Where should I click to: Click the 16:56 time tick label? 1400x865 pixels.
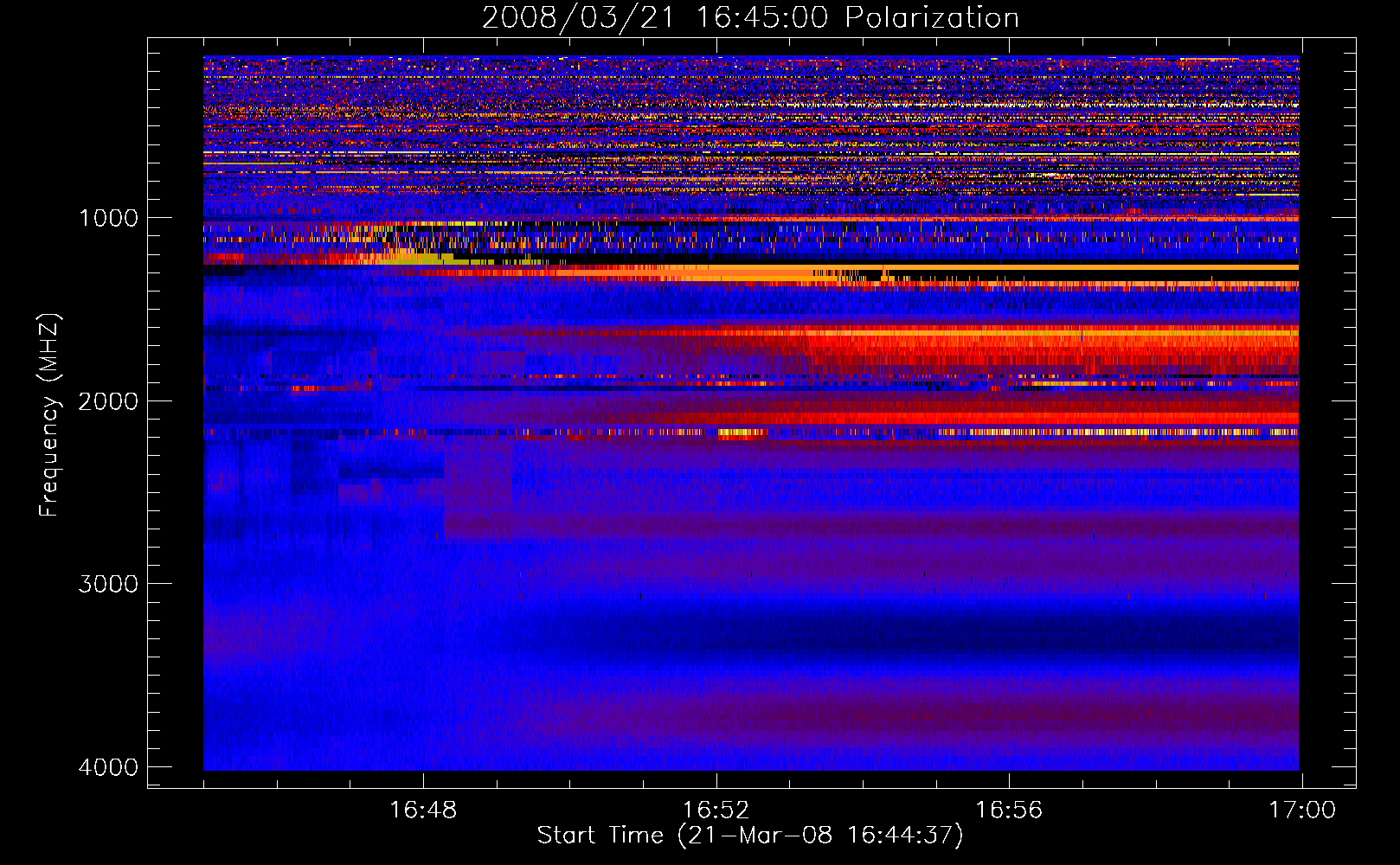coord(1009,811)
